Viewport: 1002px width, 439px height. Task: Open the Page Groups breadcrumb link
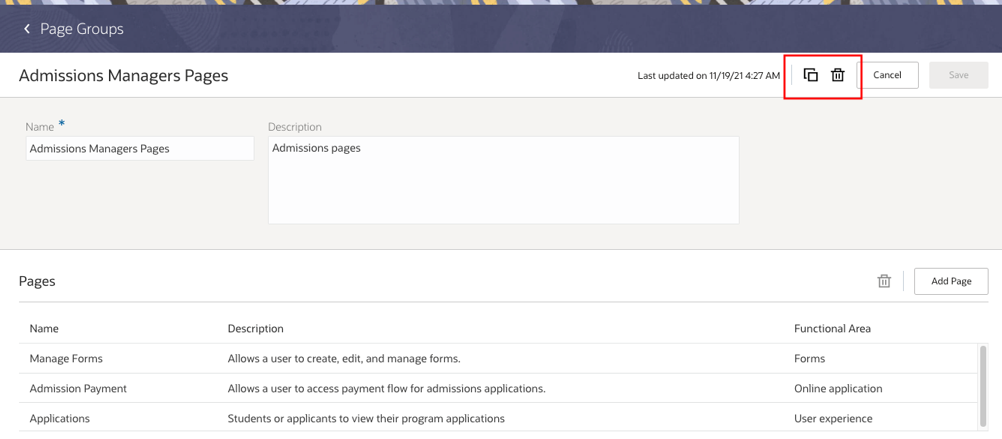click(x=82, y=29)
